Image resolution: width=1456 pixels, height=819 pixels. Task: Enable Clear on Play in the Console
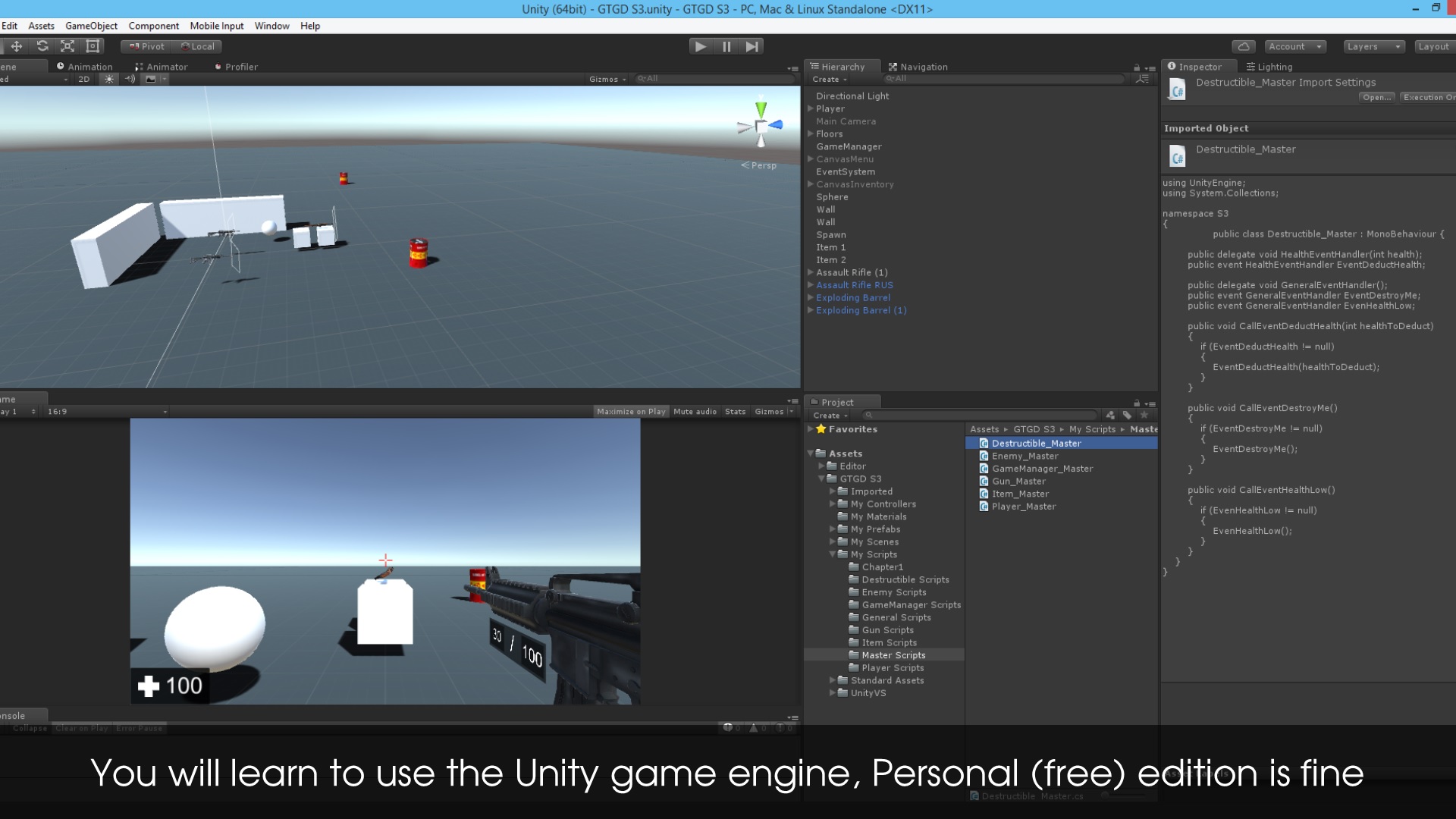82,727
